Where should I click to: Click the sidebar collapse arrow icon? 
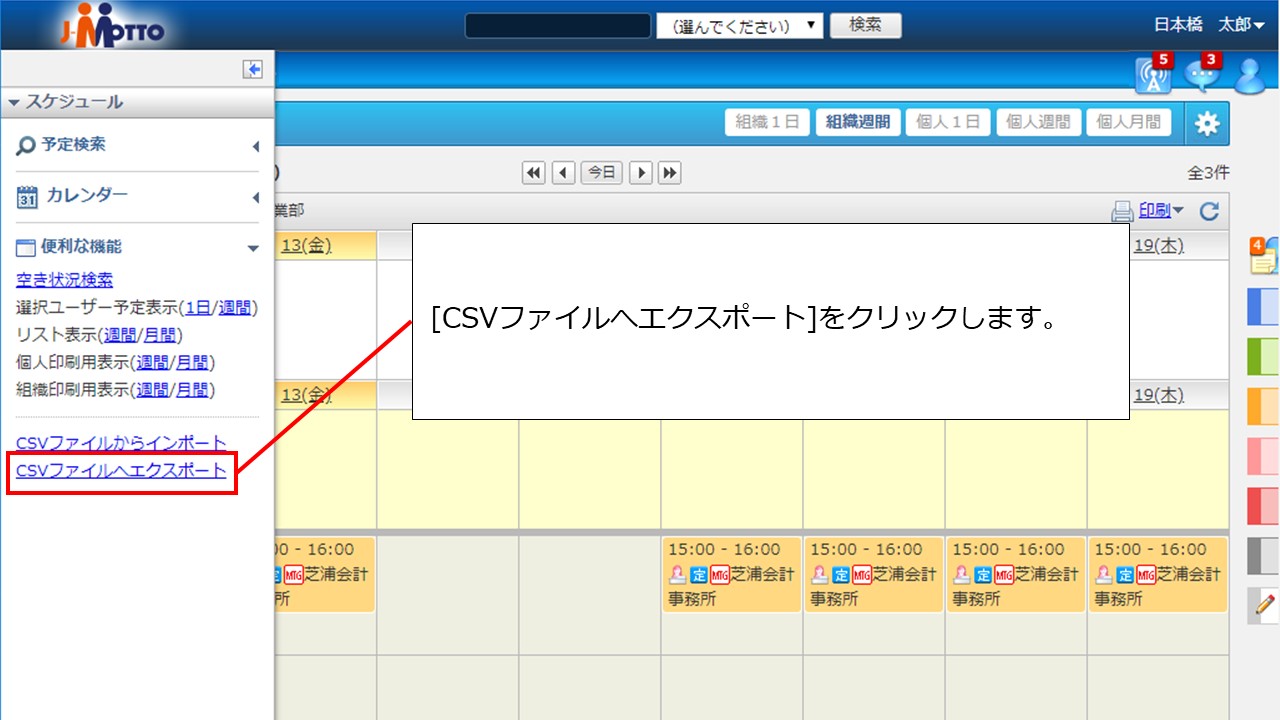(252, 69)
